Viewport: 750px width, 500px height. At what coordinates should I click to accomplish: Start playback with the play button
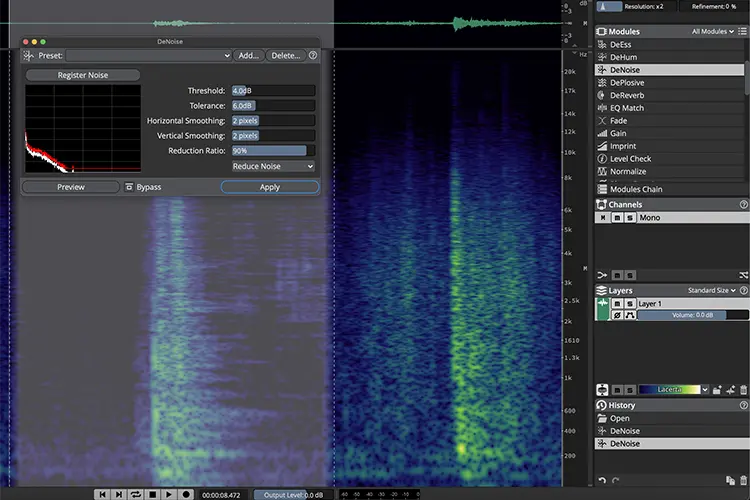point(168,494)
